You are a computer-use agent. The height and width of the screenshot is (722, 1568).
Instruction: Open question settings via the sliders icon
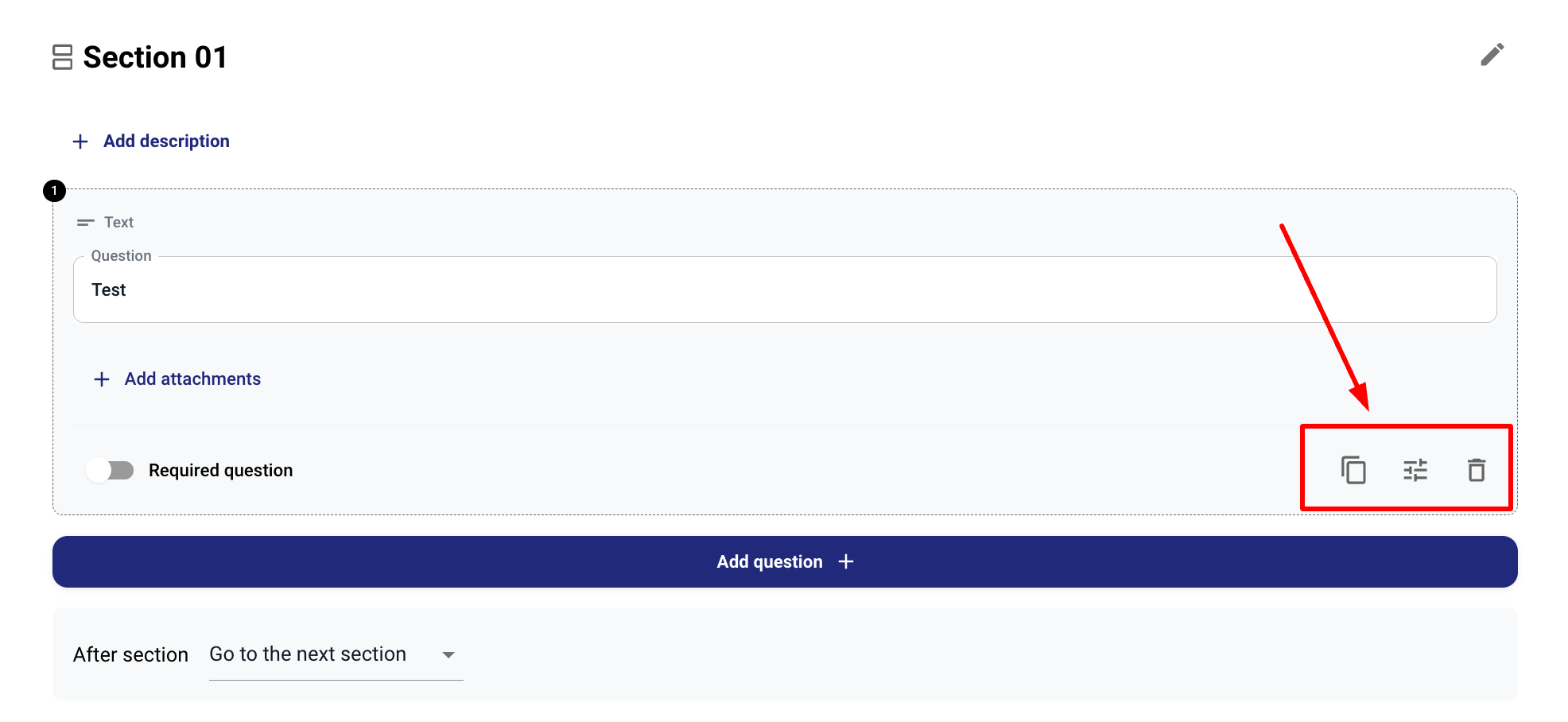tap(1415, 470)
